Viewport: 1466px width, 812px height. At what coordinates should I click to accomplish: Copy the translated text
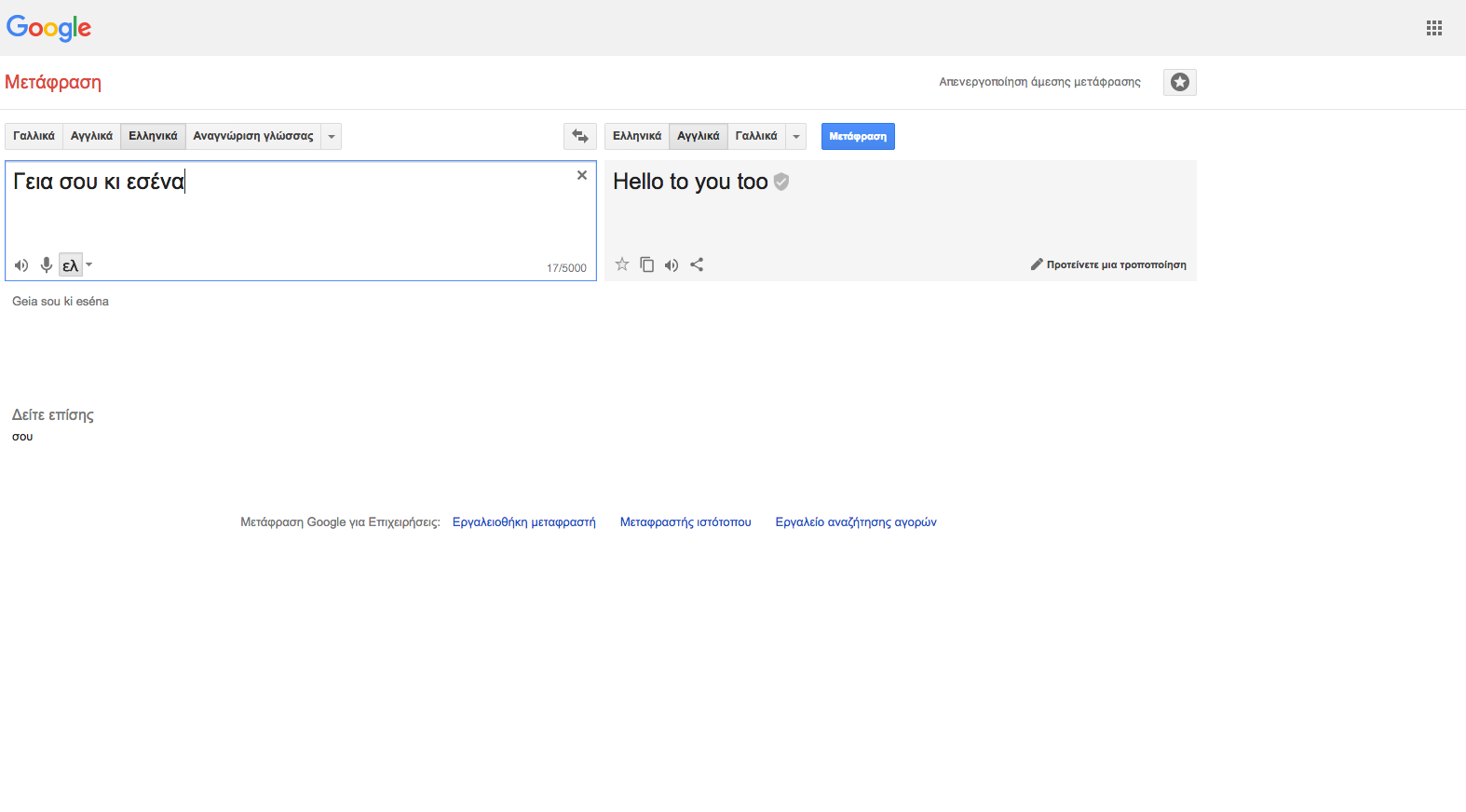pos(646,264)
